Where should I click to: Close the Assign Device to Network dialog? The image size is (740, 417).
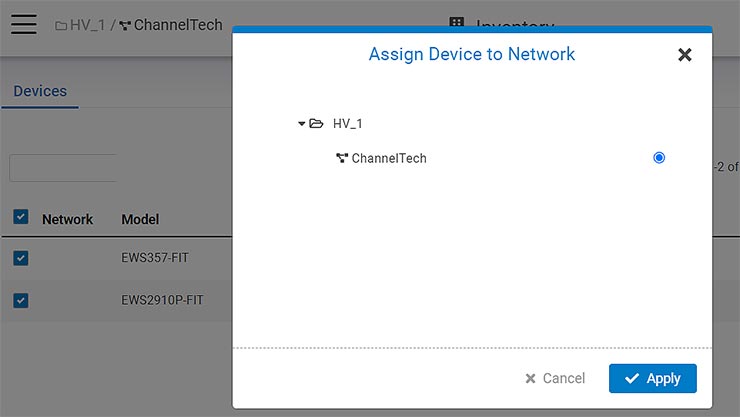click(685, 55)
